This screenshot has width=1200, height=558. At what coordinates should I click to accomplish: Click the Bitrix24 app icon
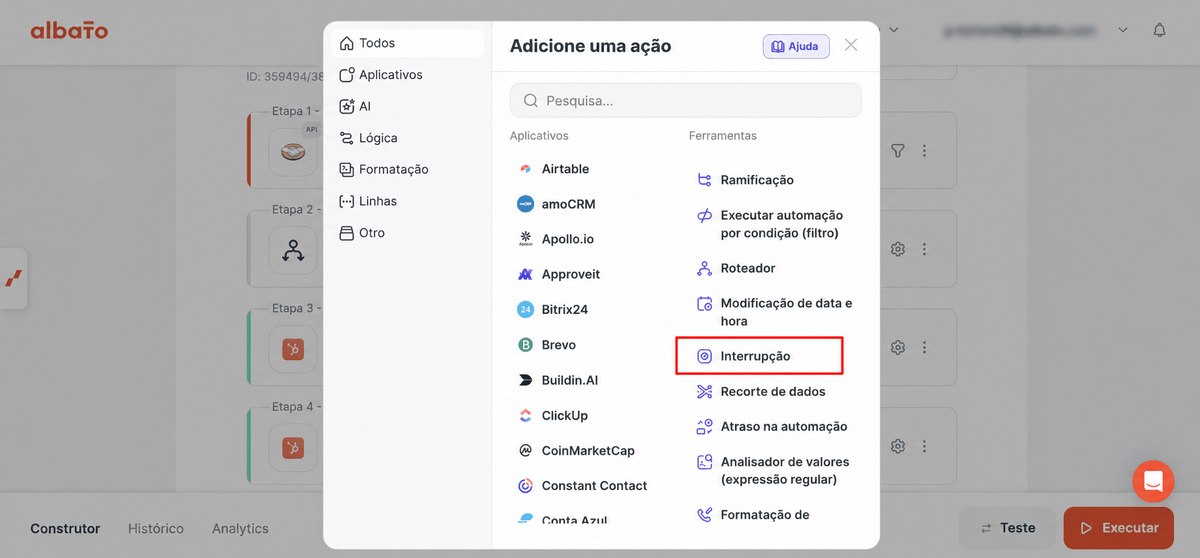[525, 310]
